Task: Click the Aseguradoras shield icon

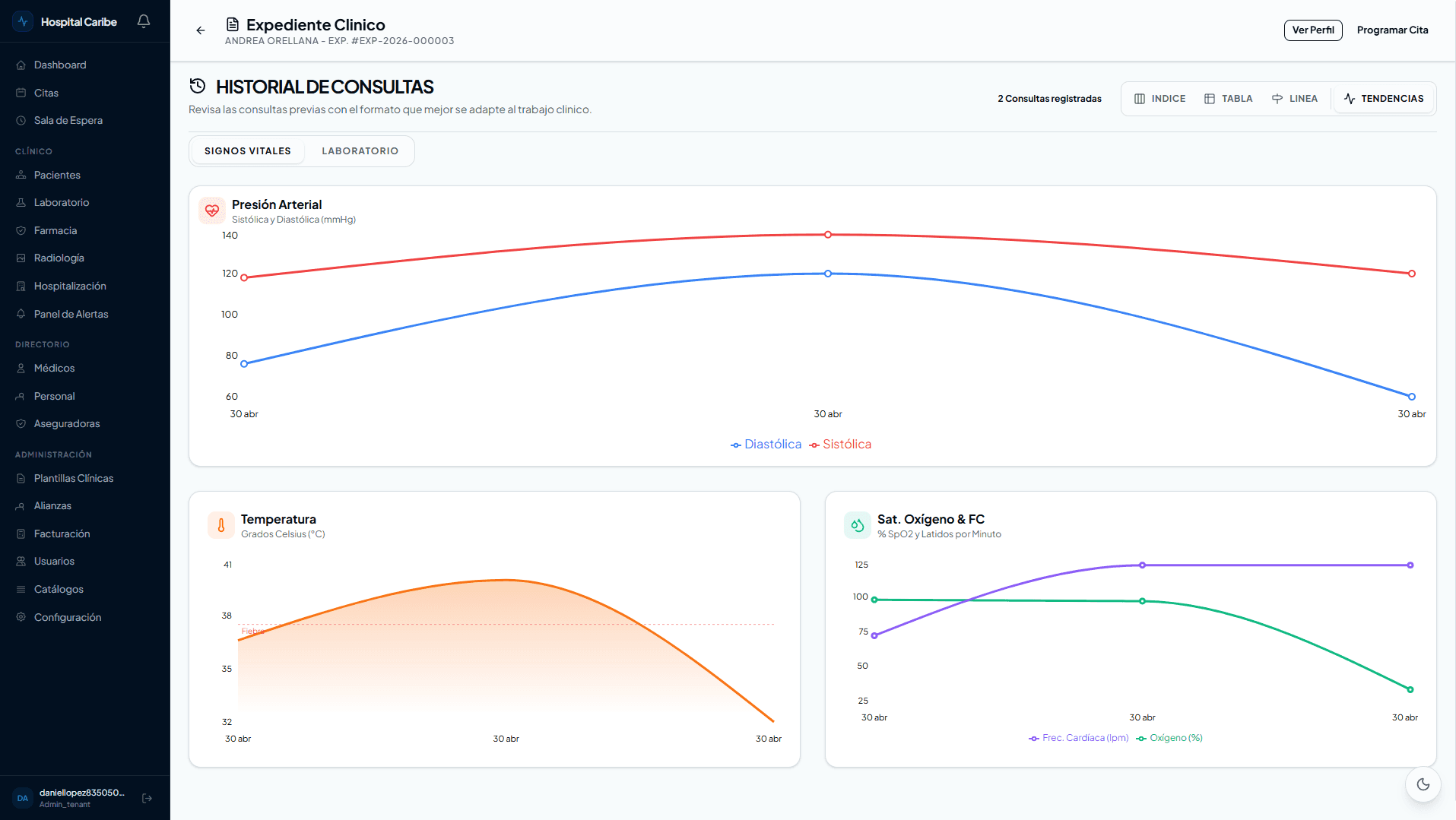Action: [21, 424]
